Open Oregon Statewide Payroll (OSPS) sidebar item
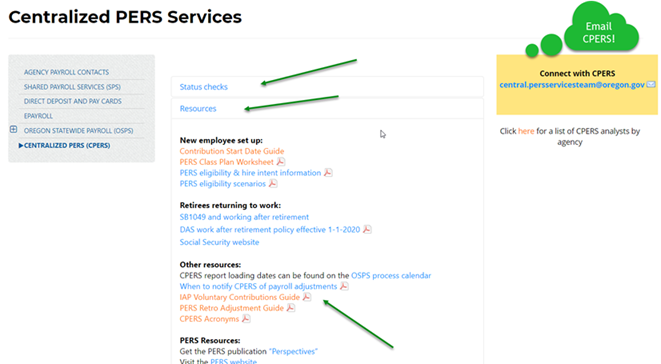The height and width of the screenshot is (364, 661). tap(78, 131)
